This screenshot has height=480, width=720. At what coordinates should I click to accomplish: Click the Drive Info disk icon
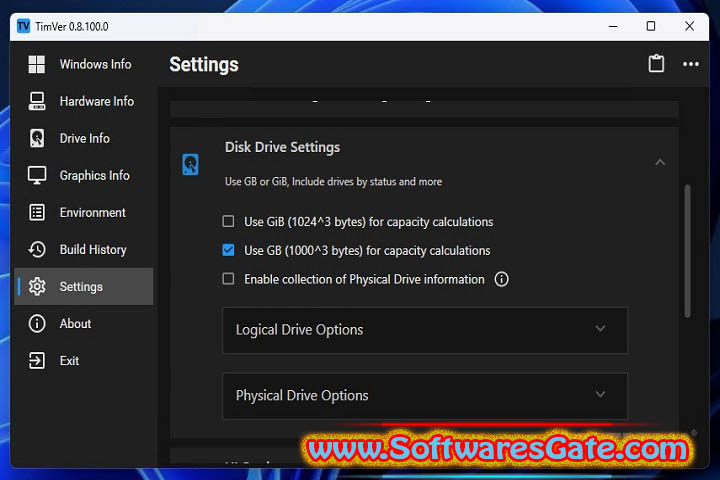click(37, 138)
